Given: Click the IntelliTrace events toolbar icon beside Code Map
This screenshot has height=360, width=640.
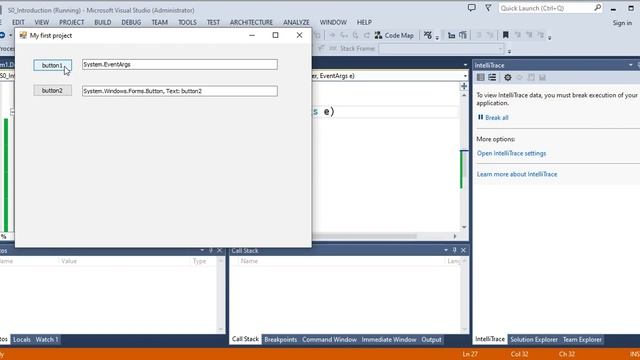Looking at the screenshot, I should 427,36.
